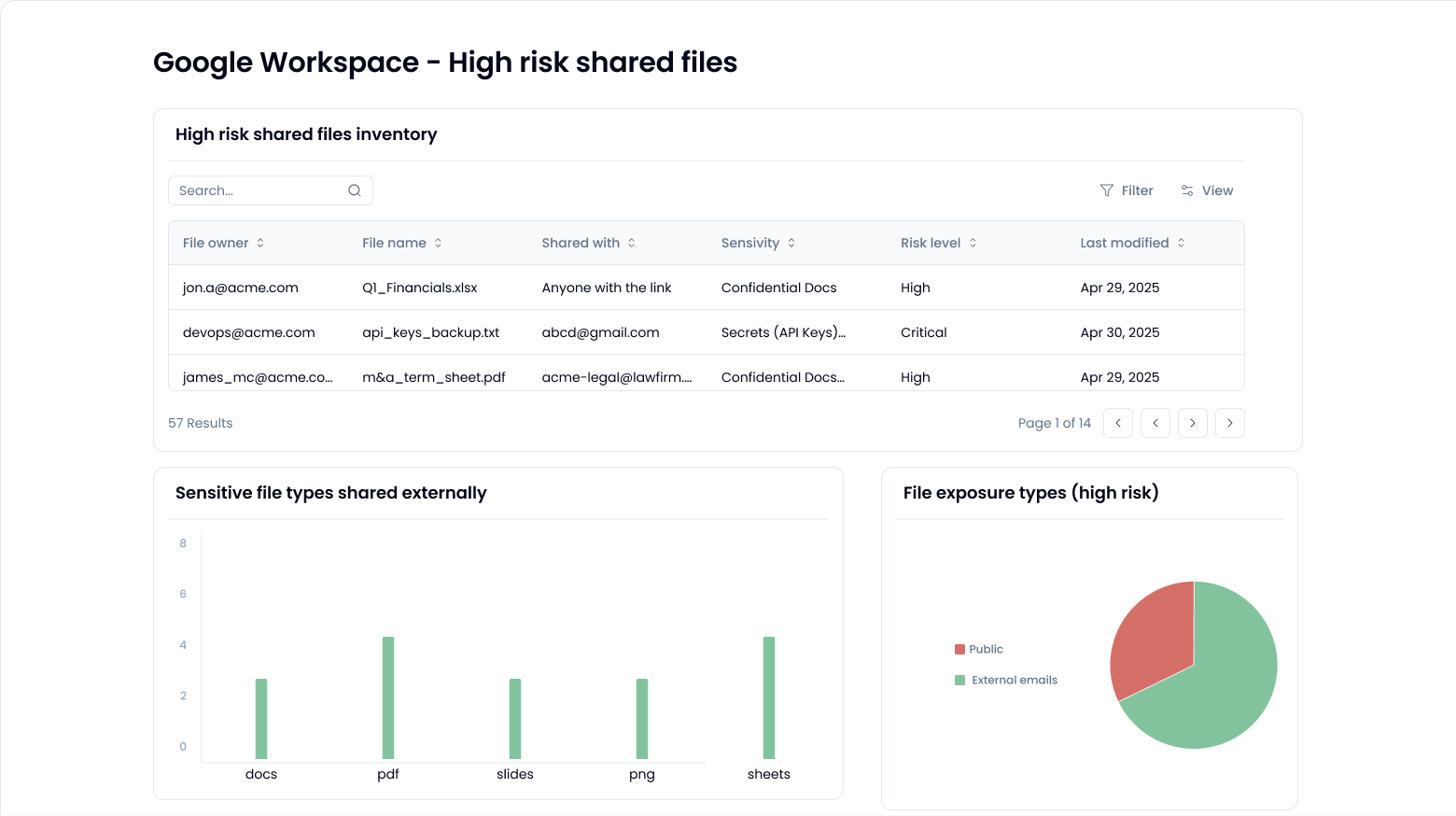Click the View settings sliders icon
This screenshot has height=816, width=1456.
[1187, 190]
